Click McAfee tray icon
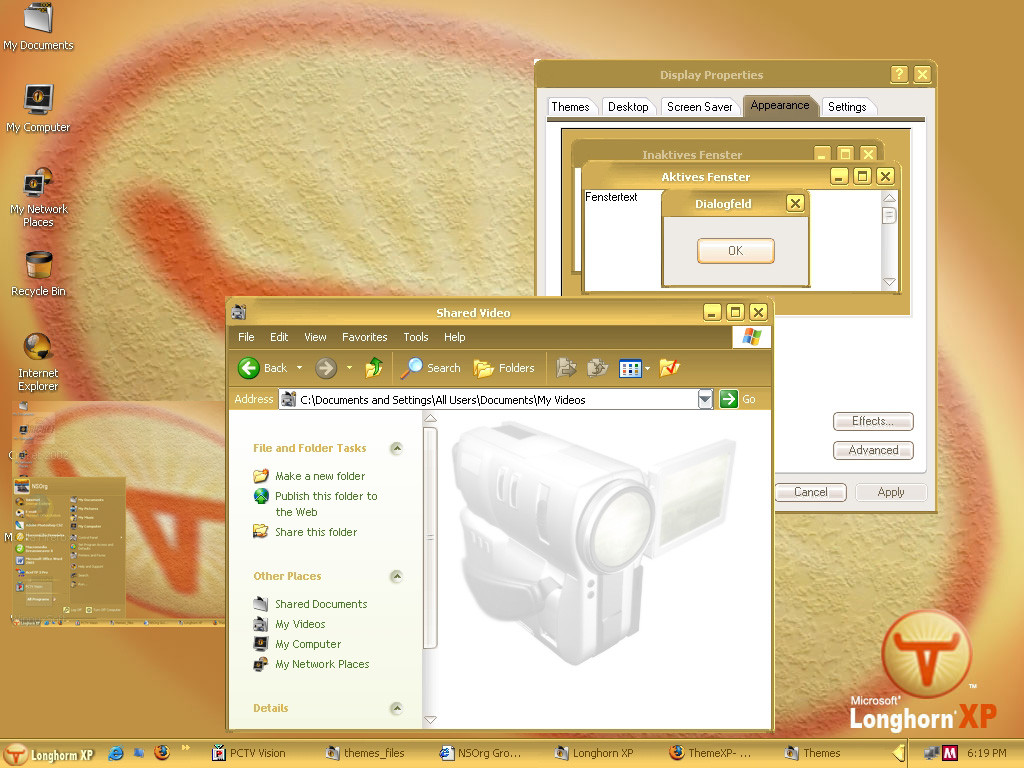The height and width of the screenshot is (768, 1024). pyautogui.click(x=950, y=753)
